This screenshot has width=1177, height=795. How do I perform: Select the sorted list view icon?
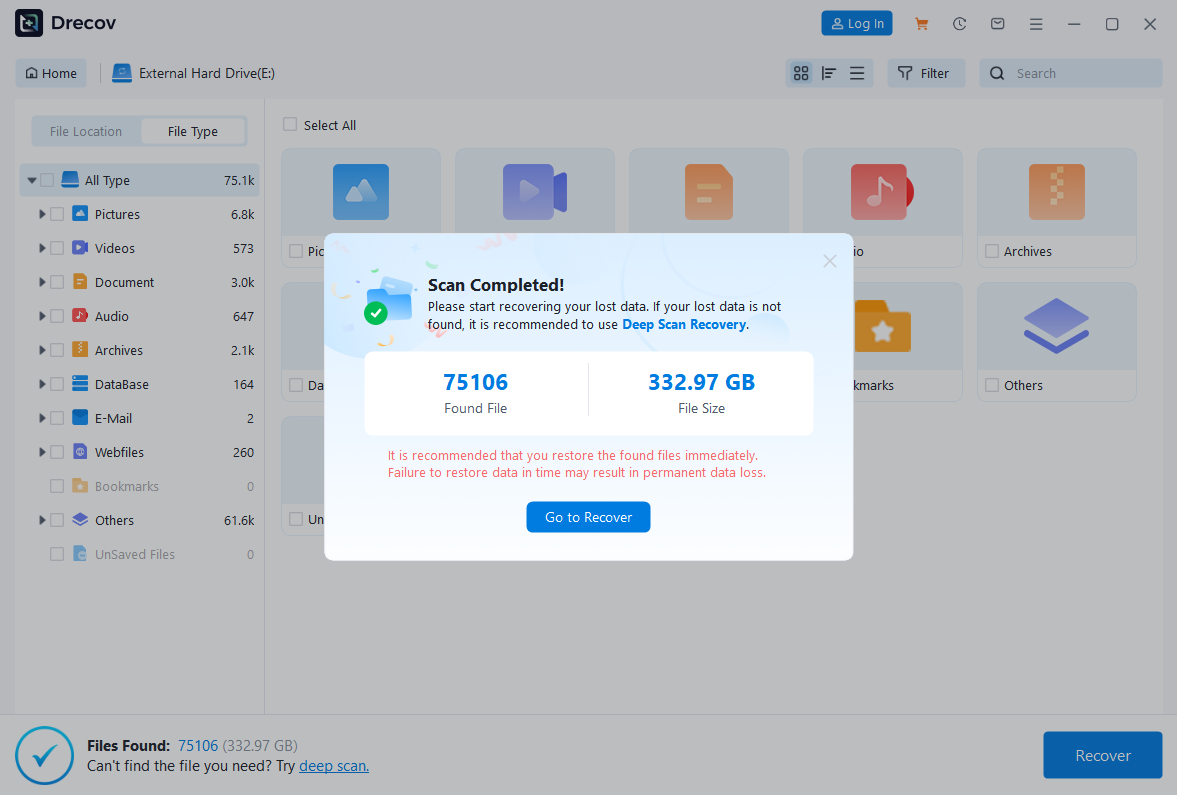829,72
